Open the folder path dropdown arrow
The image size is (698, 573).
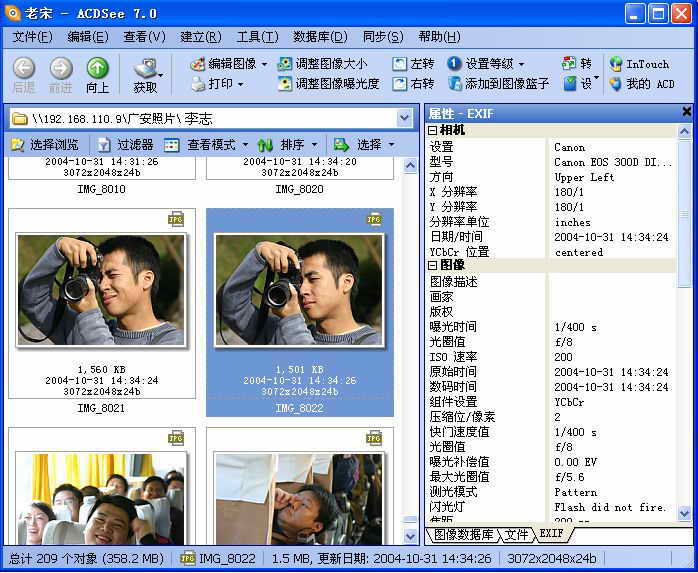(x=404, y=118)
